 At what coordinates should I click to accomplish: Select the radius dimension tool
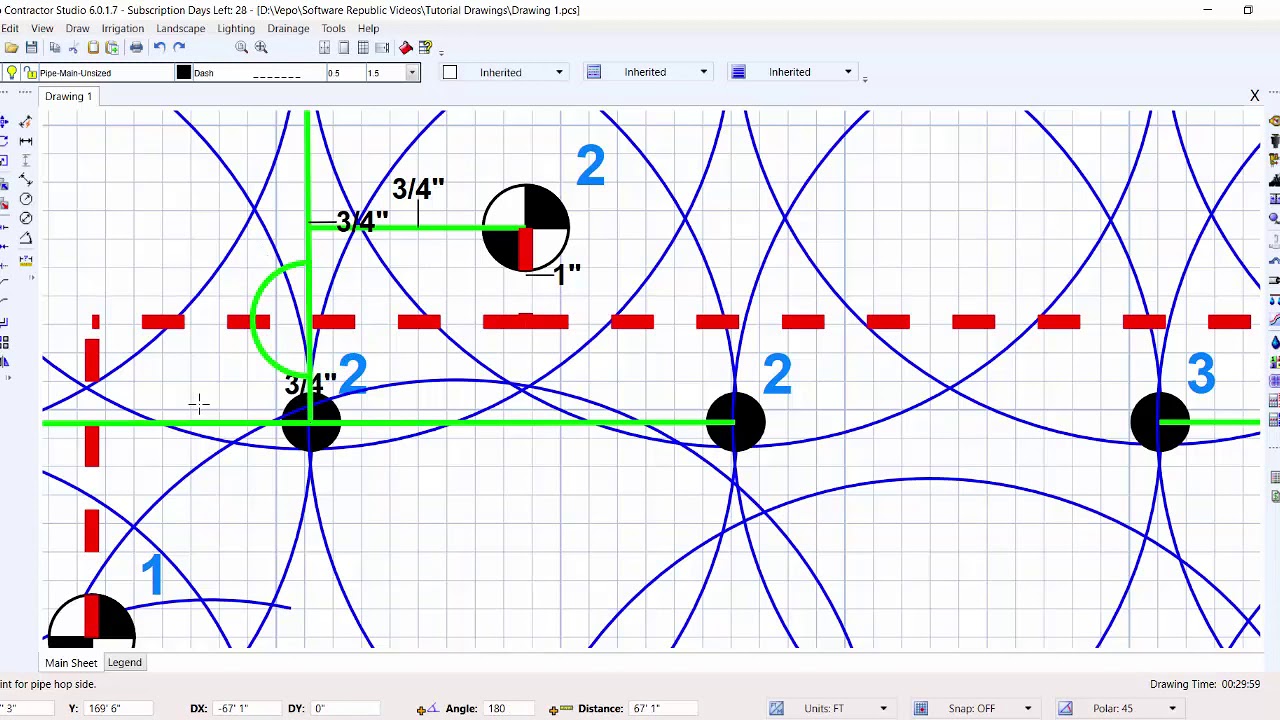[26, 199]
